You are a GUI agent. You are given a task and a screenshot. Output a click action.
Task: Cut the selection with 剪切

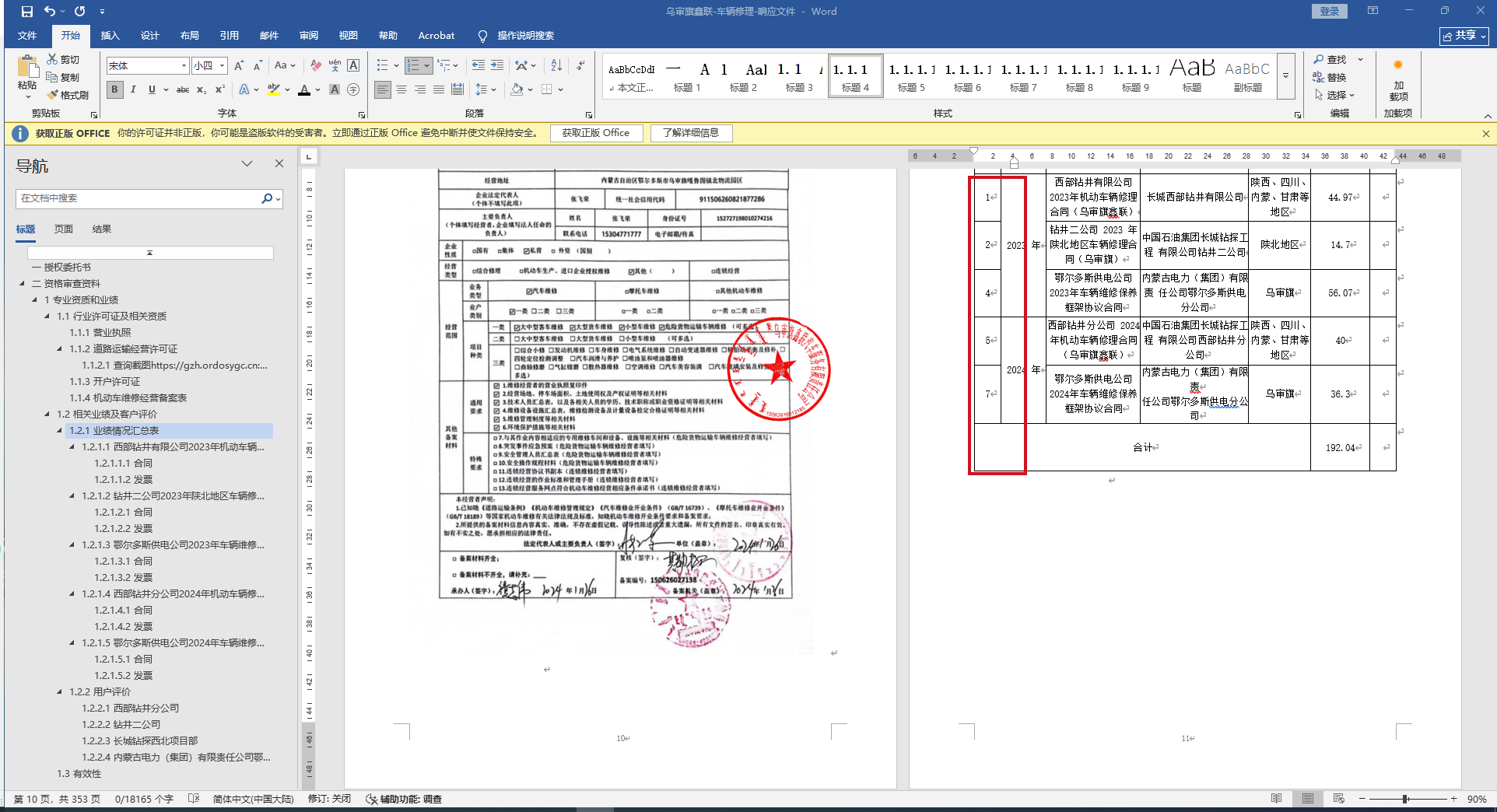pos(63,59)
